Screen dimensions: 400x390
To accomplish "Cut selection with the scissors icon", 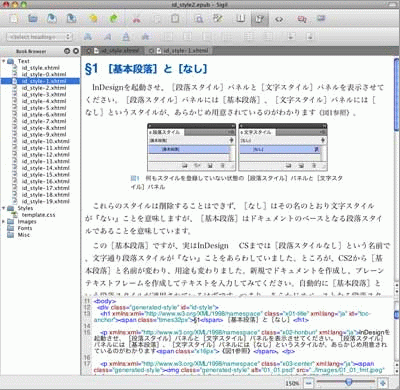I will click(136, 19).
